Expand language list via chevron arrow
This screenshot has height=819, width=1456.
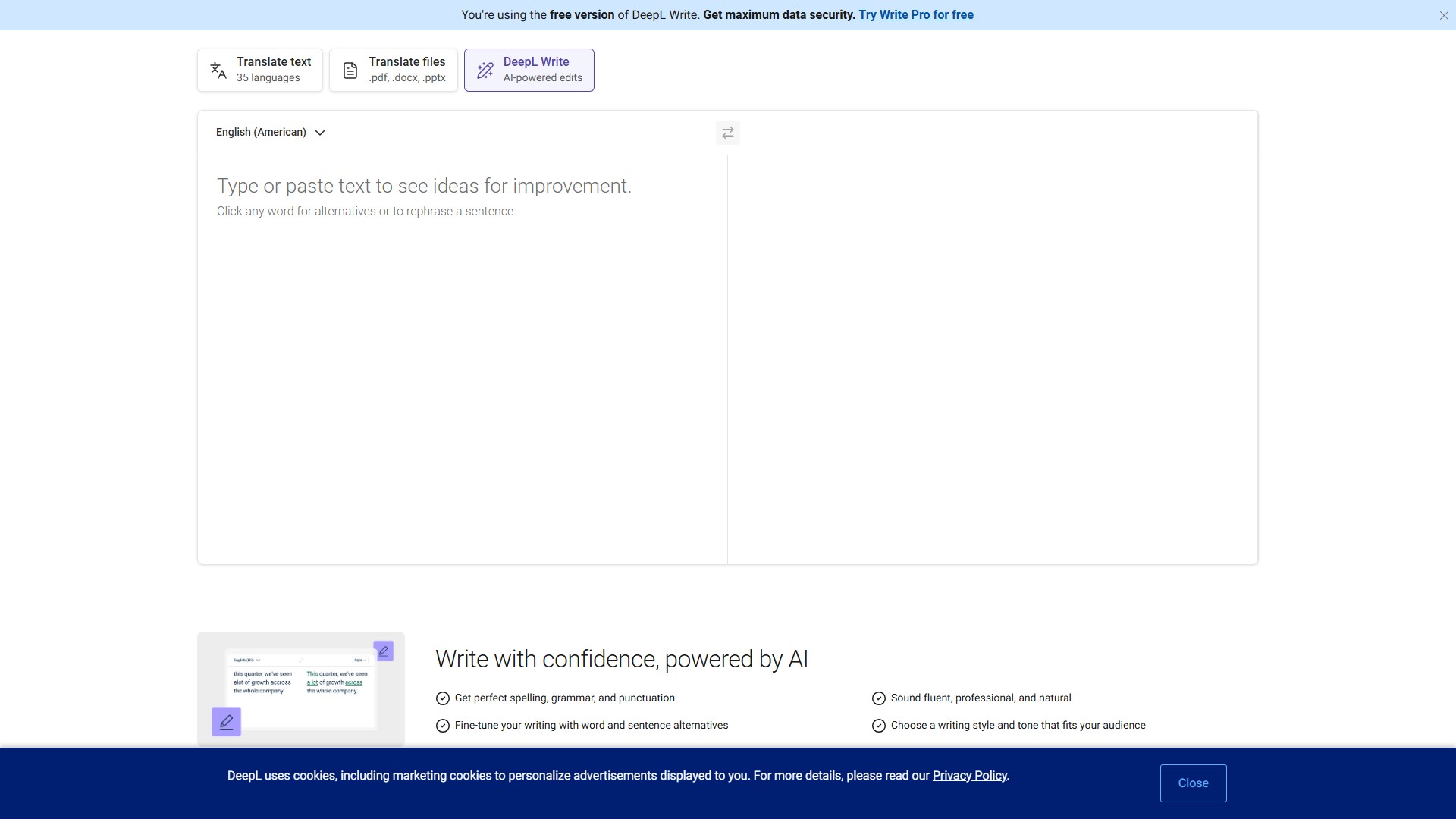[x=320, y=133]
